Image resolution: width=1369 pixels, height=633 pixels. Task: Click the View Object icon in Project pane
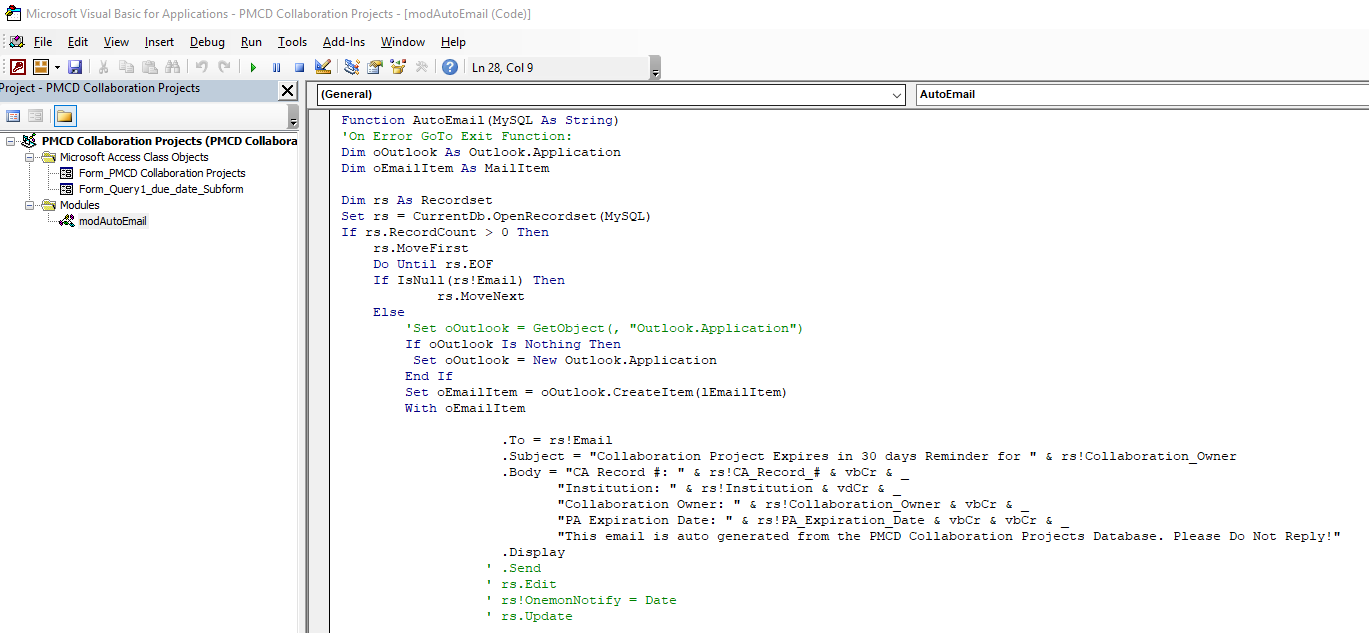point(36,116)
